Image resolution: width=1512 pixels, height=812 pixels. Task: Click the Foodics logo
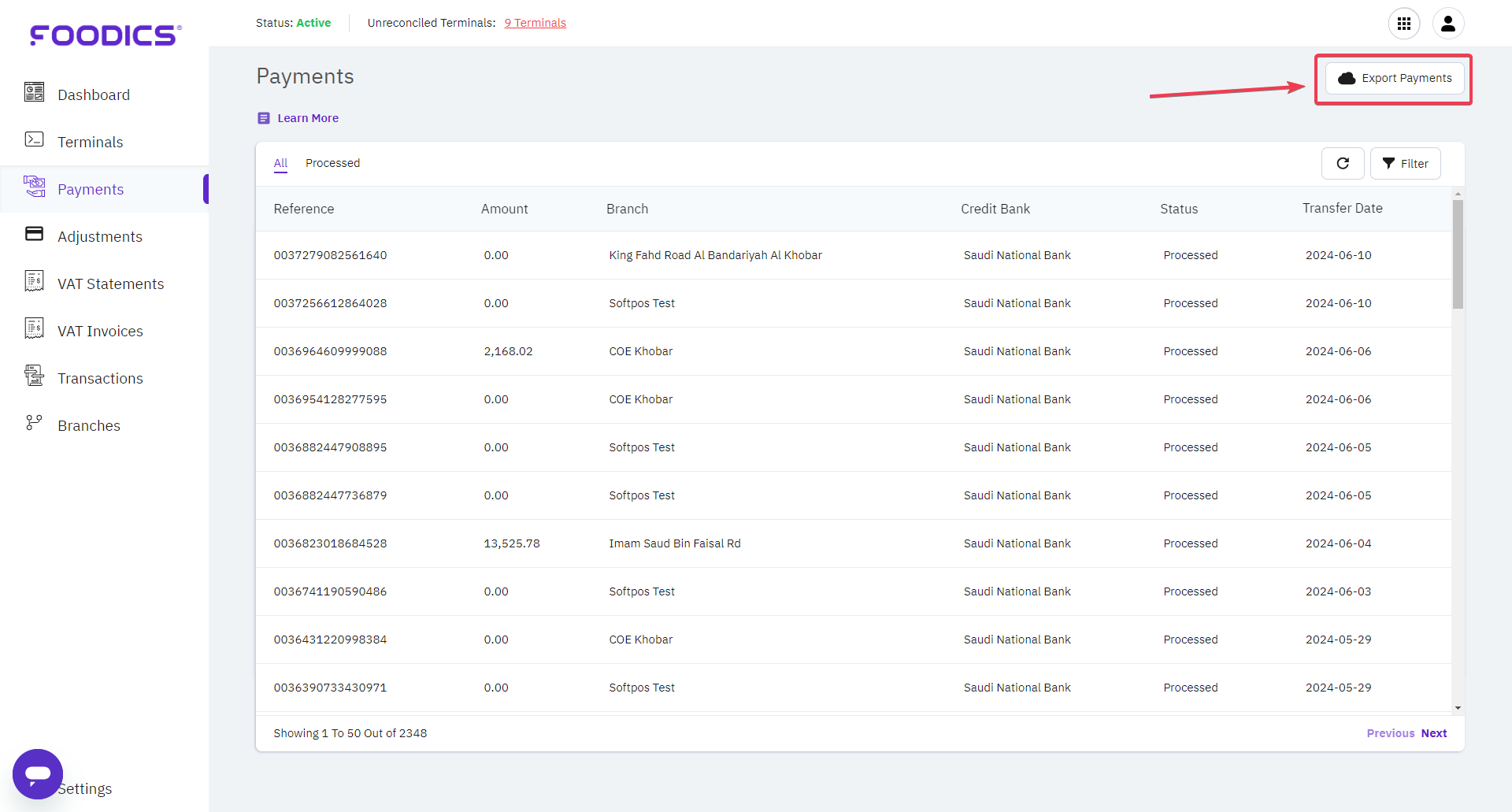tap(106, 35)
